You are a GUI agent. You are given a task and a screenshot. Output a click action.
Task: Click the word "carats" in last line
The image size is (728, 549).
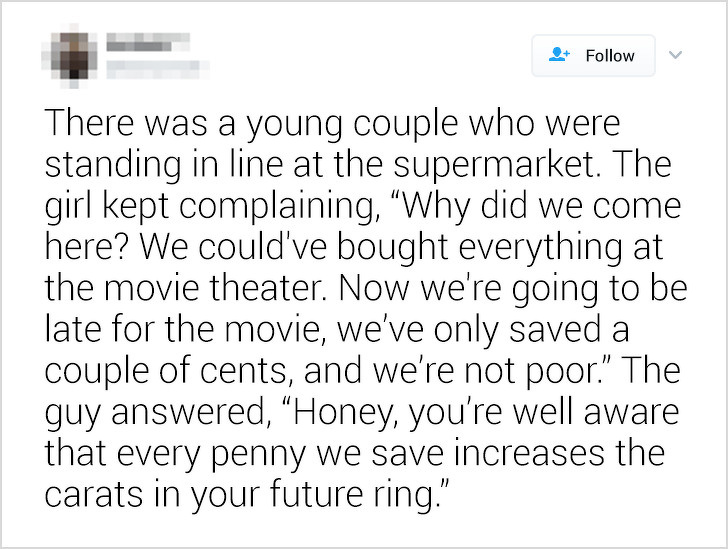(93, 494)
